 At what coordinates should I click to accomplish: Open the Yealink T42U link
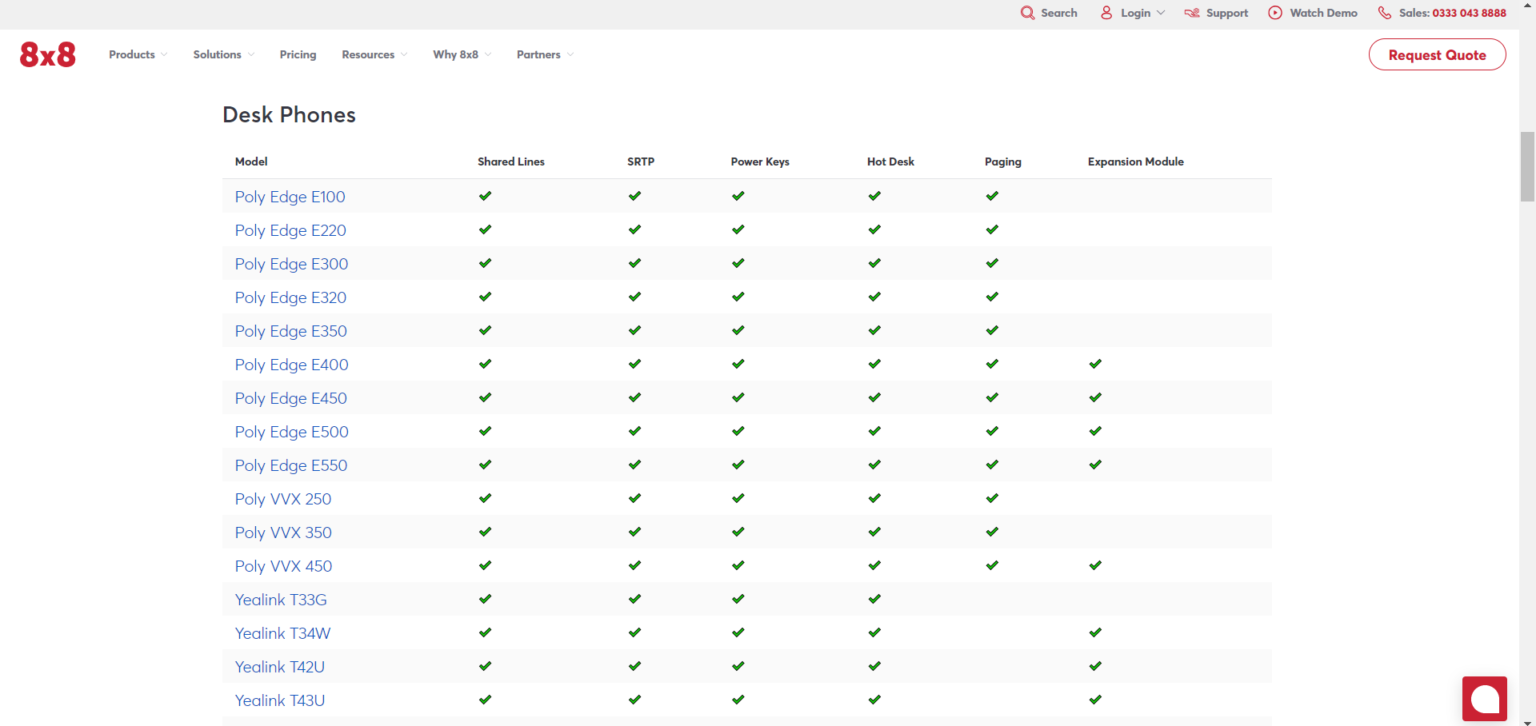pos(280,667)
